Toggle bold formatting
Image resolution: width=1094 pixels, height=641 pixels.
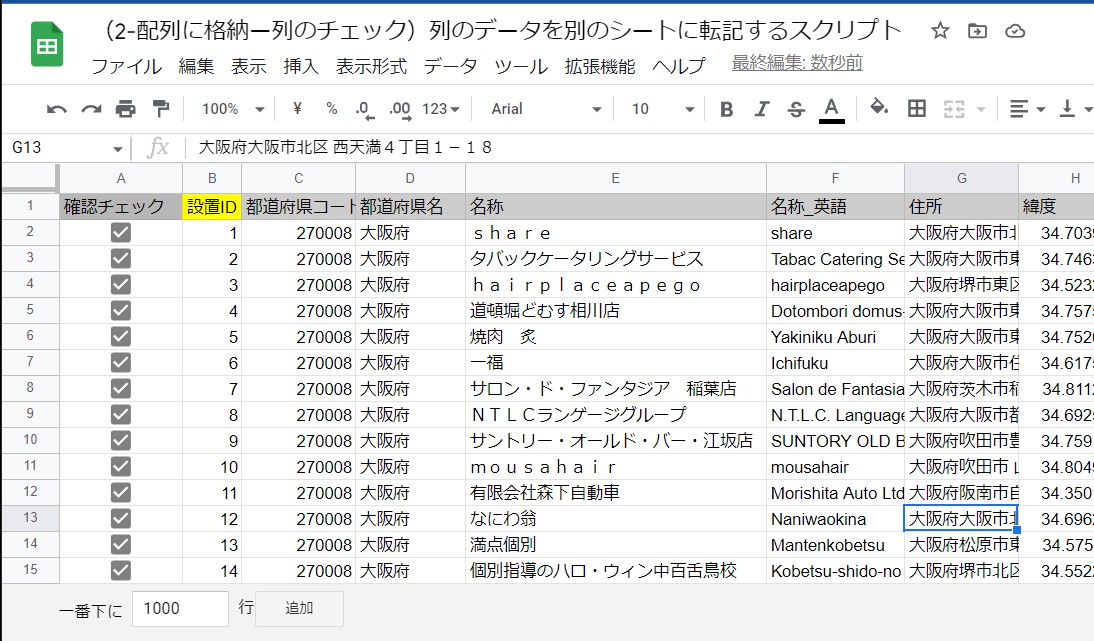pos(726,109)
